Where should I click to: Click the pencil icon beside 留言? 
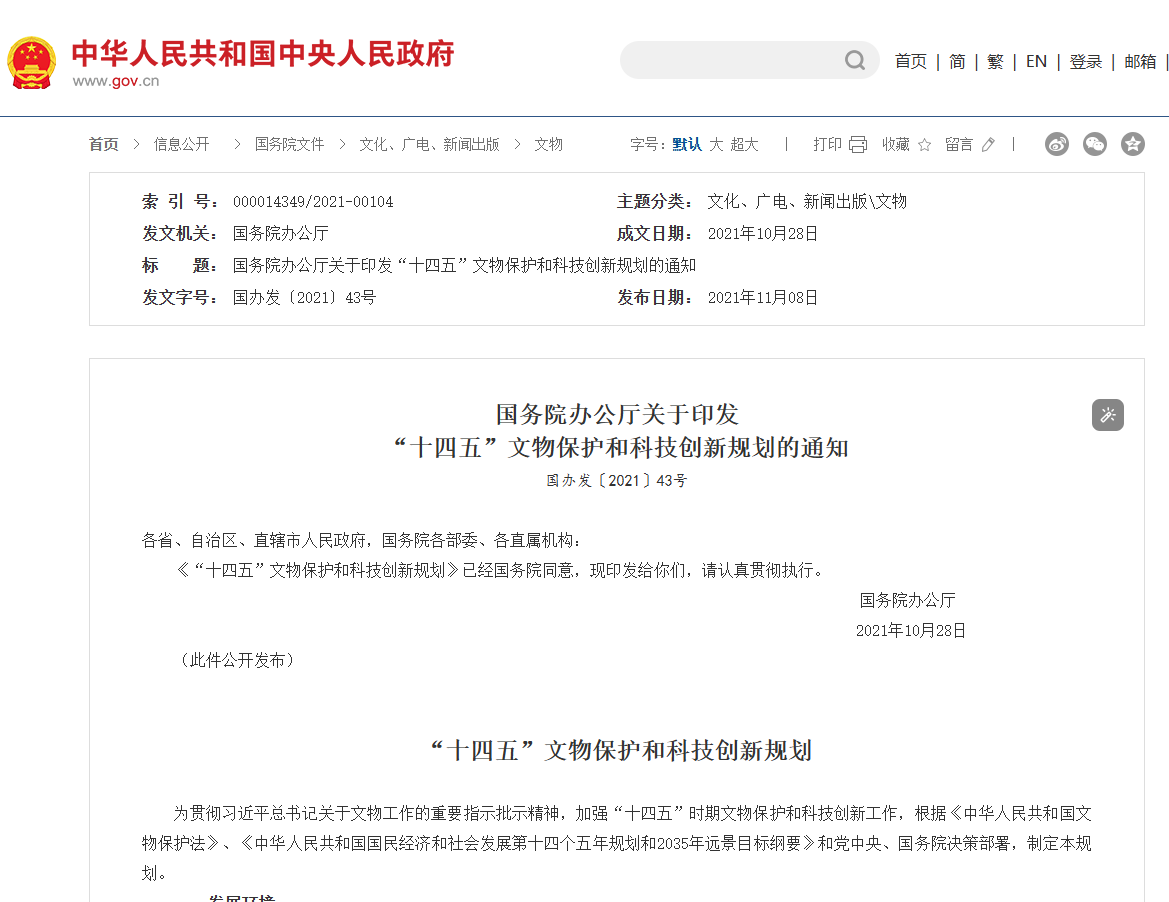[x=988, y=144]
